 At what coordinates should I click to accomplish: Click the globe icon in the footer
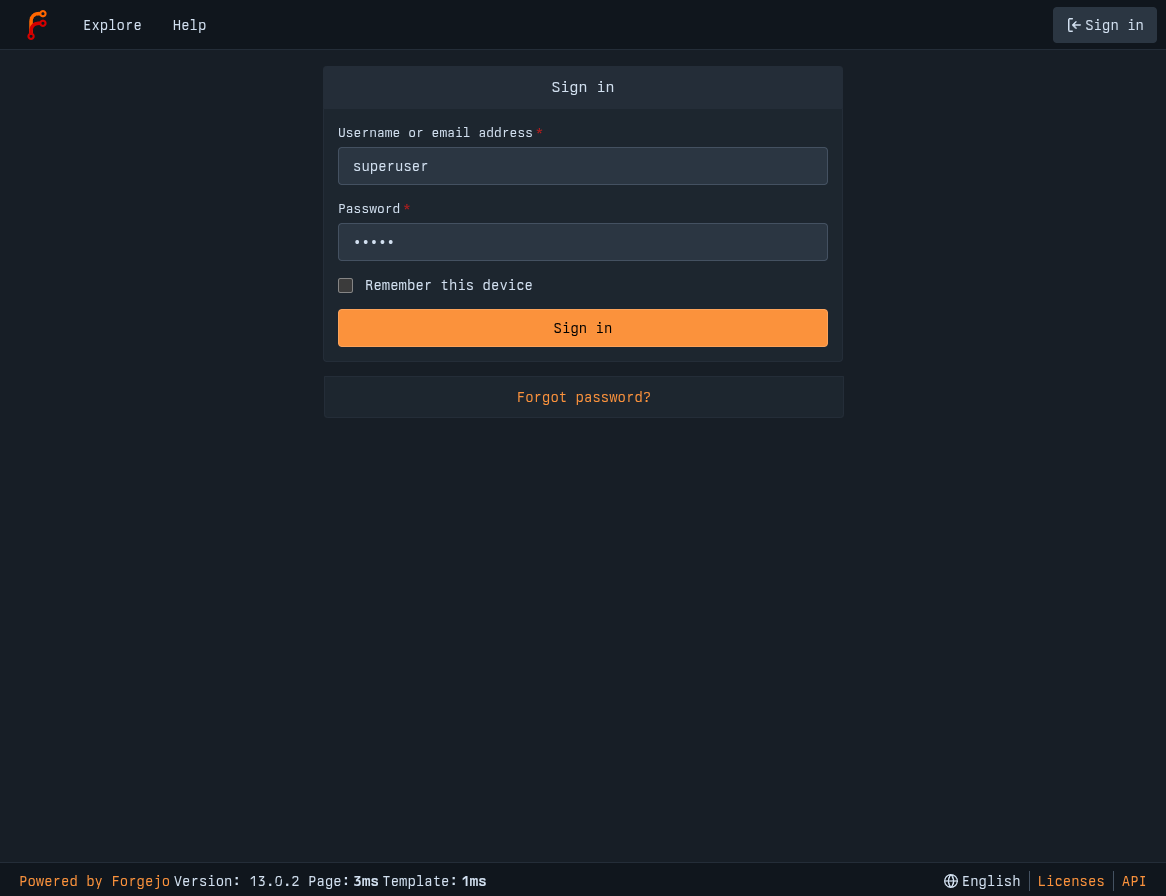coord(951,881)
